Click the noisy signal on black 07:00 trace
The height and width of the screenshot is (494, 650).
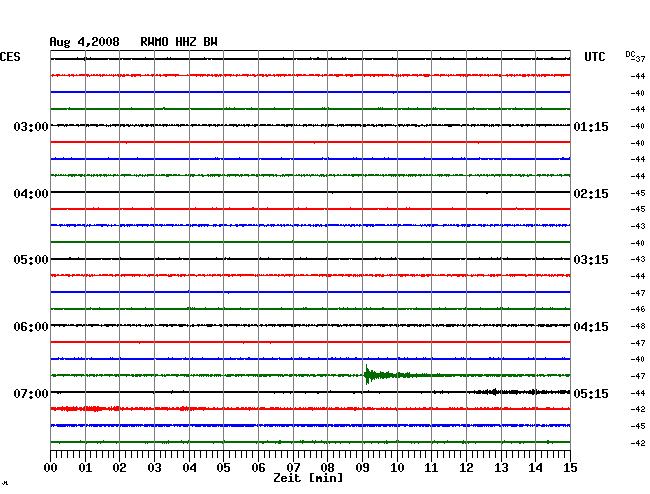(522, 392)
